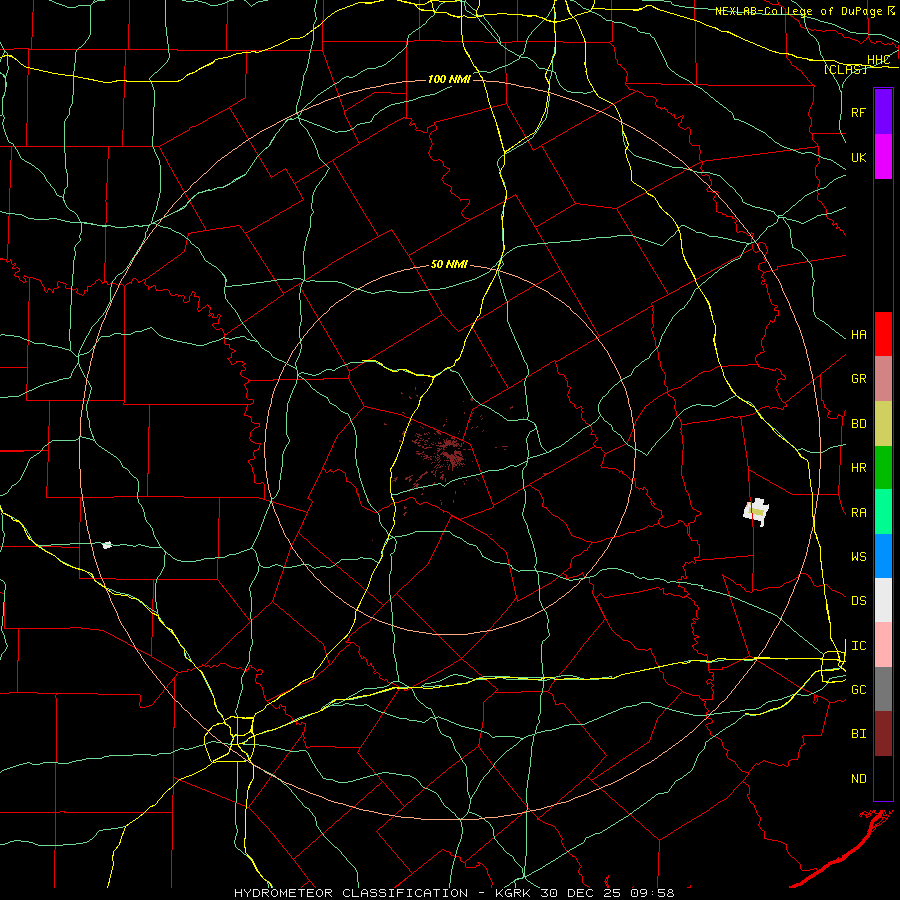Click the 'UK' legend label
This screenshot has height=900, width=900.
tap(858, 157)
